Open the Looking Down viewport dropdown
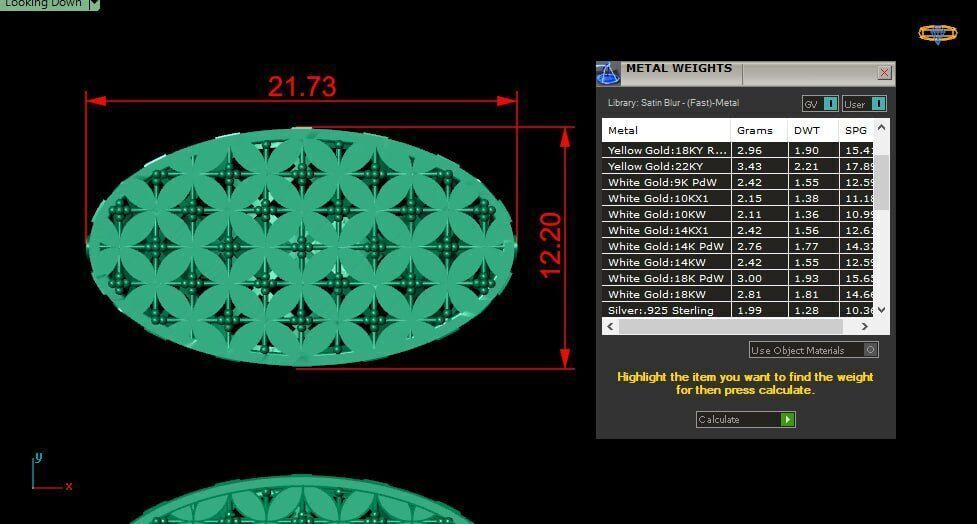The width and height of the screenshot is (977, 524). point(94,4)
